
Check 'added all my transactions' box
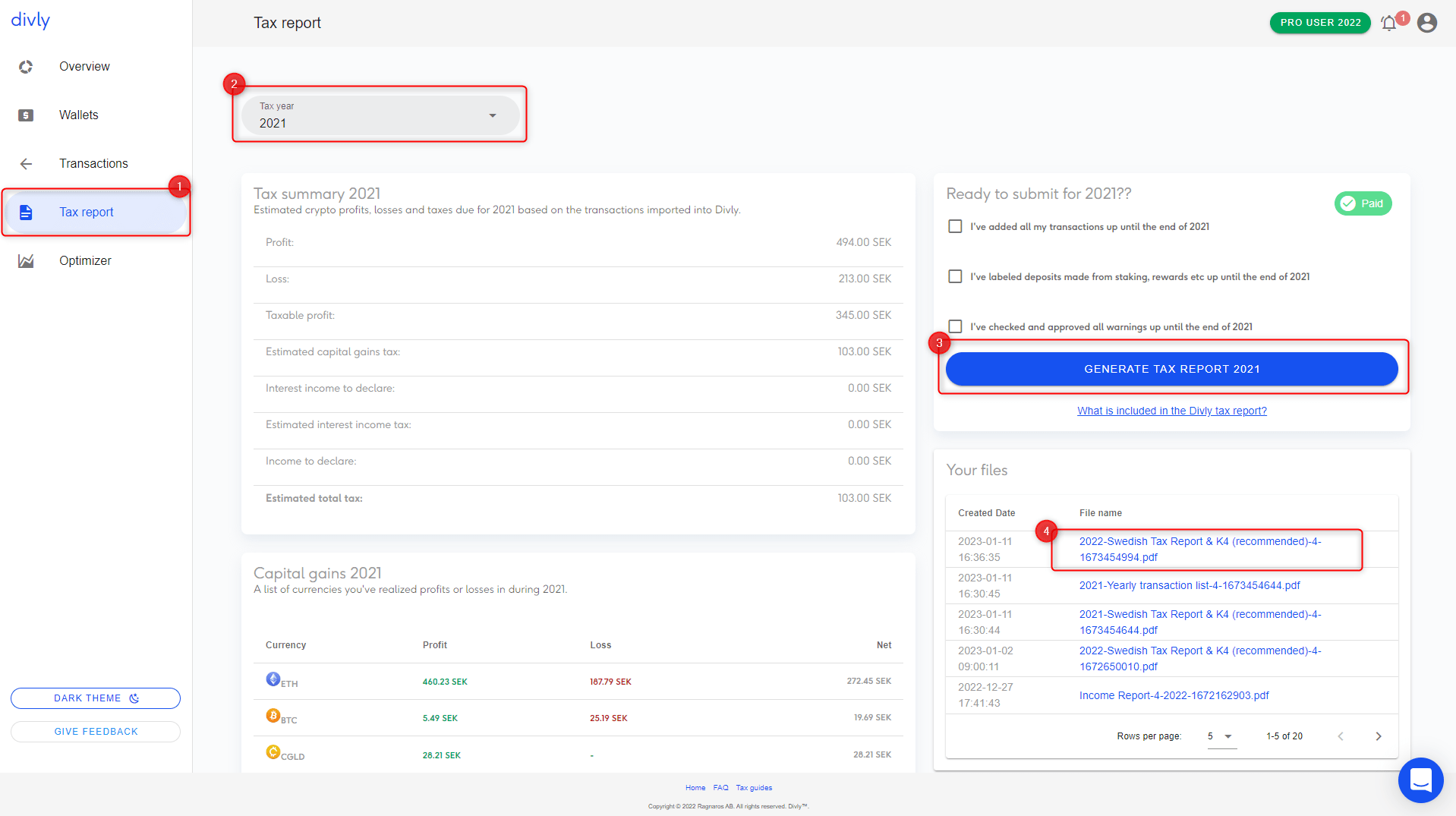click(955, 226)
